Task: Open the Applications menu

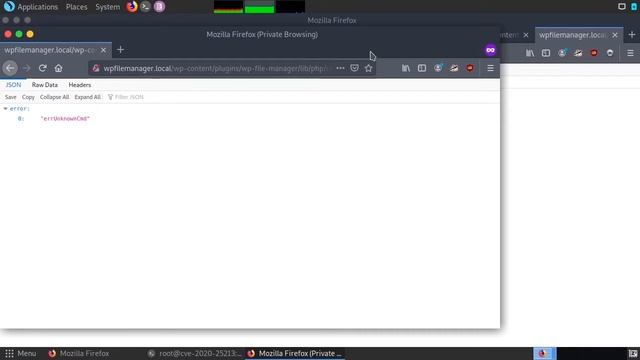Action: click(x=38, y=7)
